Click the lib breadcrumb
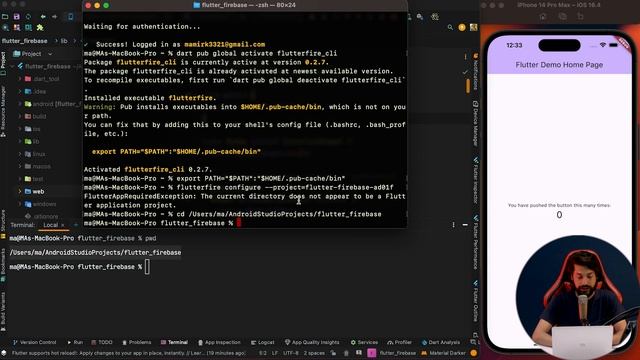Image resolution: width=640 pixels, height=360 pixels. point(64,41)
